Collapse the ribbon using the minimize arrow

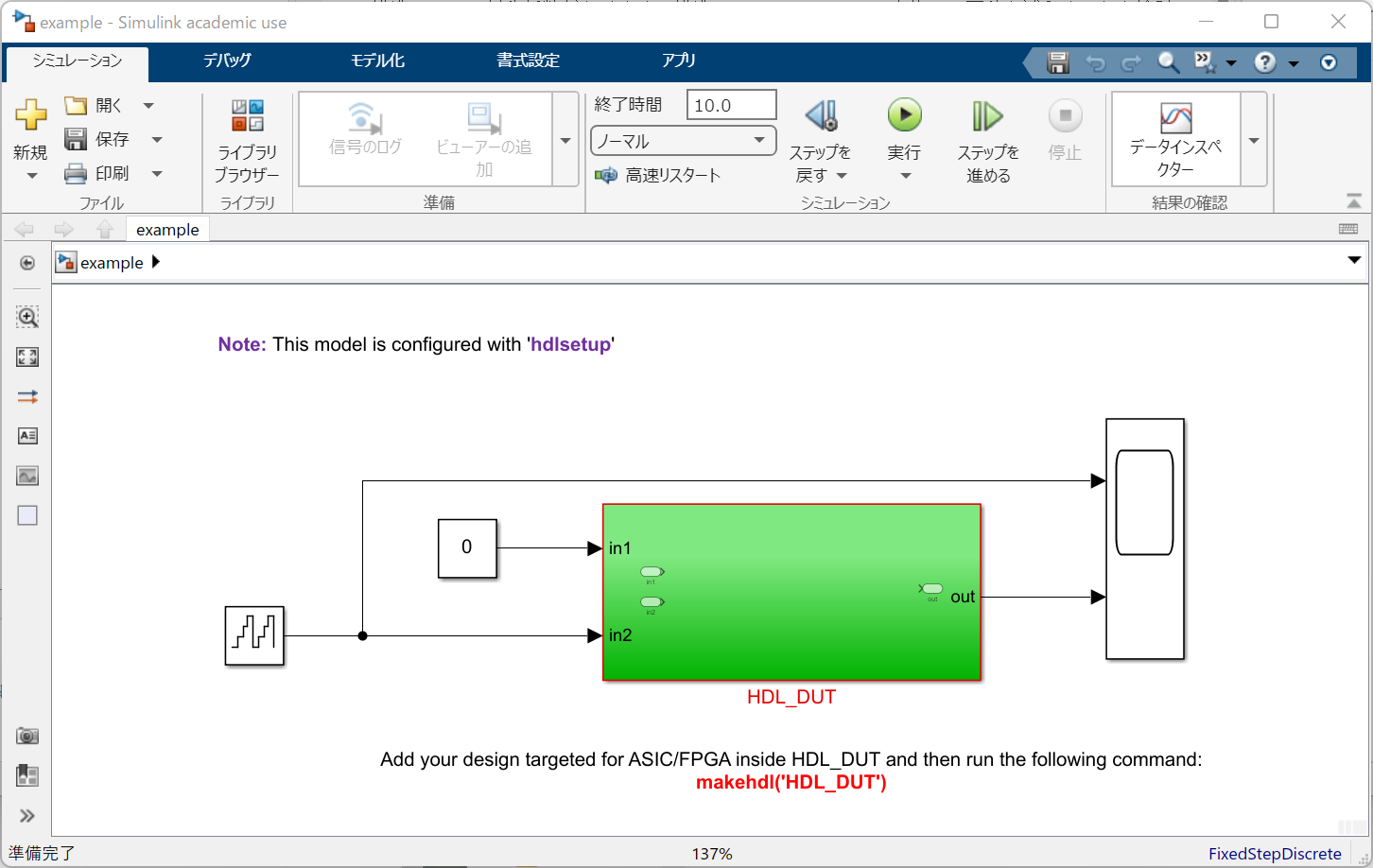(x=1354, y=200)
